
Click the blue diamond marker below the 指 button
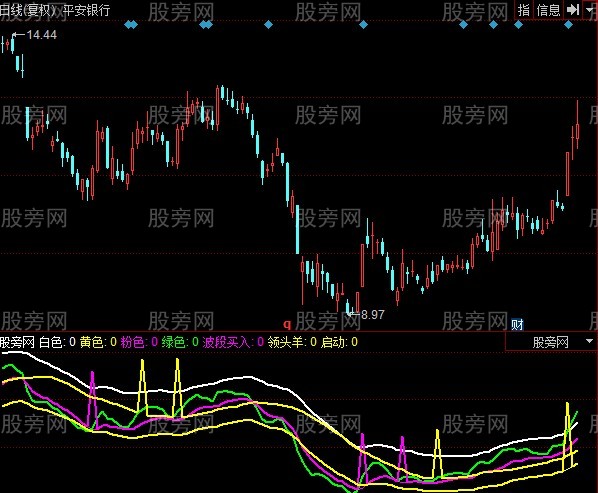click(x=518, y=25)
